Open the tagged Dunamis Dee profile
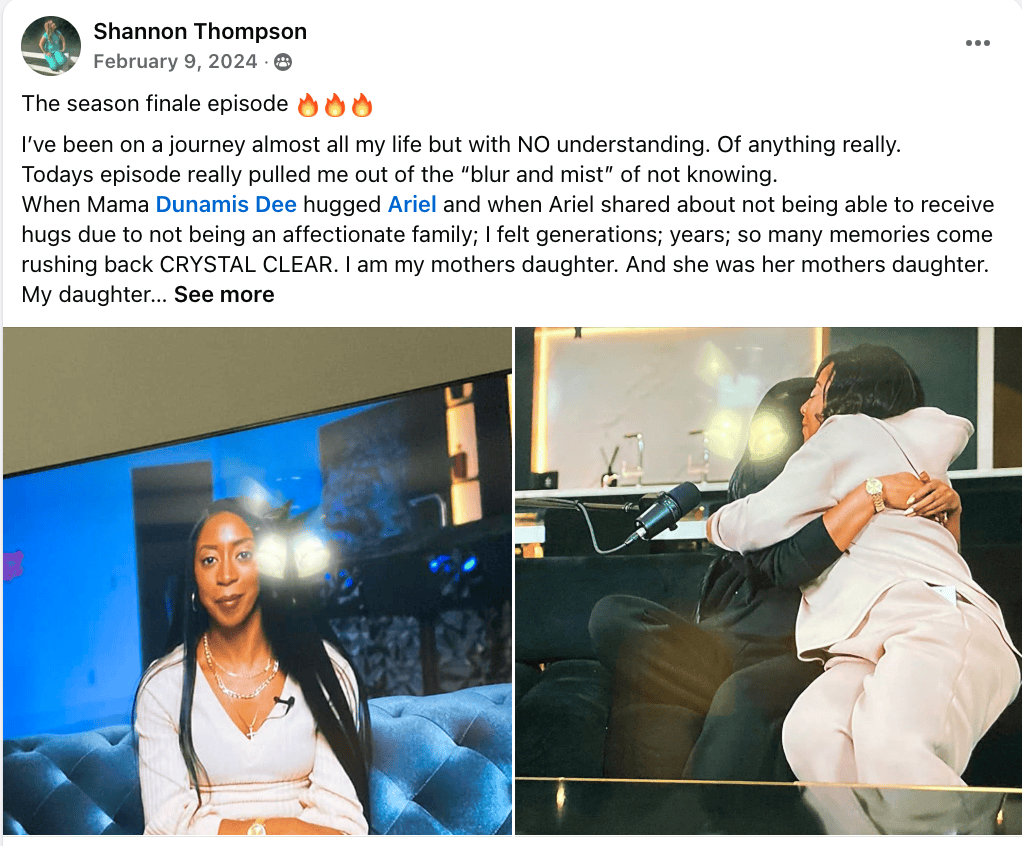Screen dimensions: 1022x846 click(x=226, y=204)
